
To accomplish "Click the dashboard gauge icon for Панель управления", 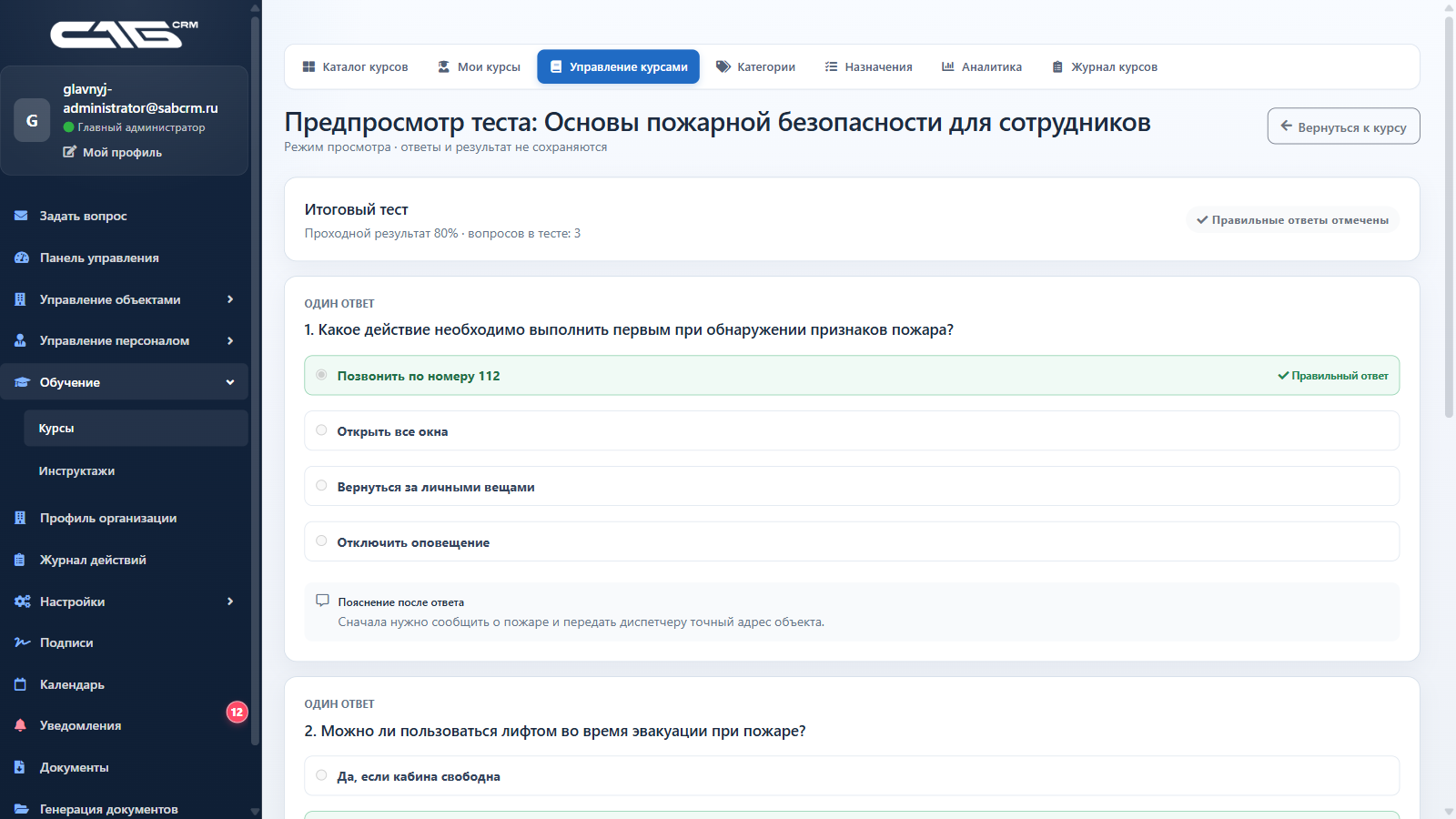I will 21,258.
